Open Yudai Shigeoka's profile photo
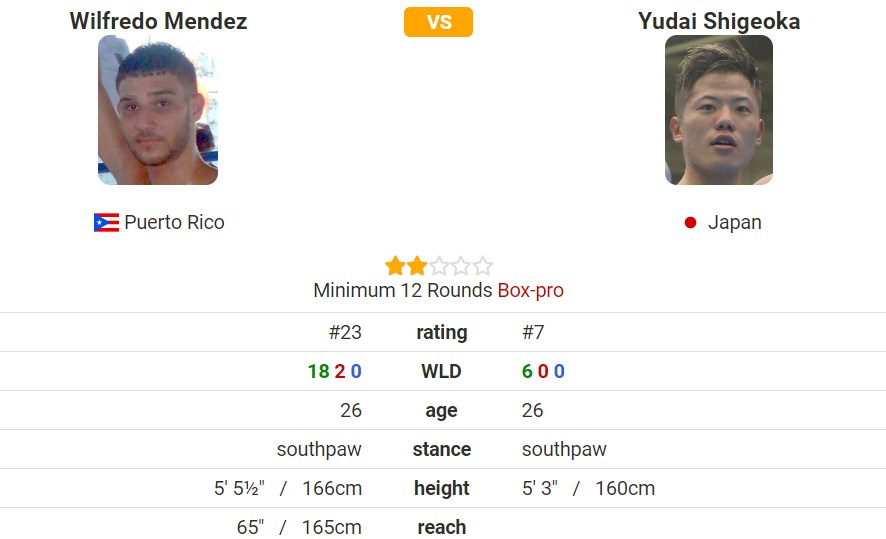The height and width of the screenshot is (539, 886). (x=719, y=110)
